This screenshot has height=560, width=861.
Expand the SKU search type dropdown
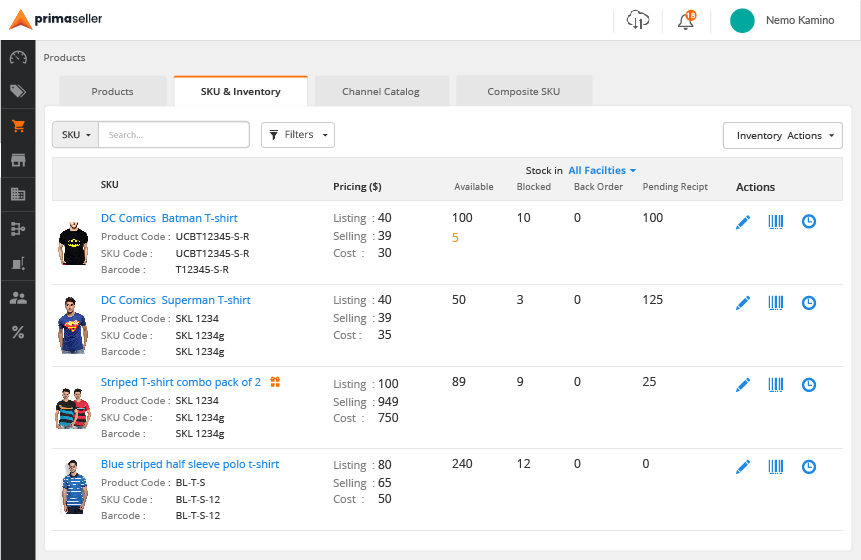[x=76, y=135]
